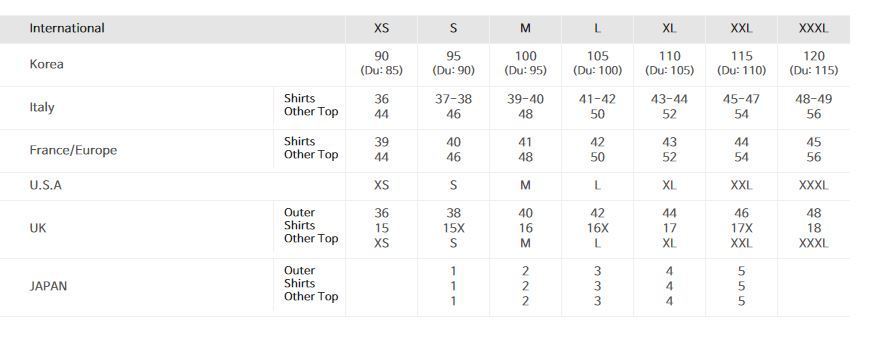Image resolution: width=880 pixels, height=364 pixels.
Task: Click the JAPAN row label
Action: coord(48,286)
